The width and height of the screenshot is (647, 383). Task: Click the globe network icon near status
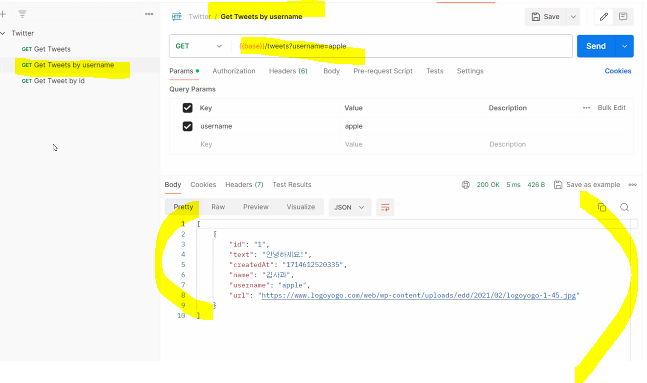click(x=465, y=185)
